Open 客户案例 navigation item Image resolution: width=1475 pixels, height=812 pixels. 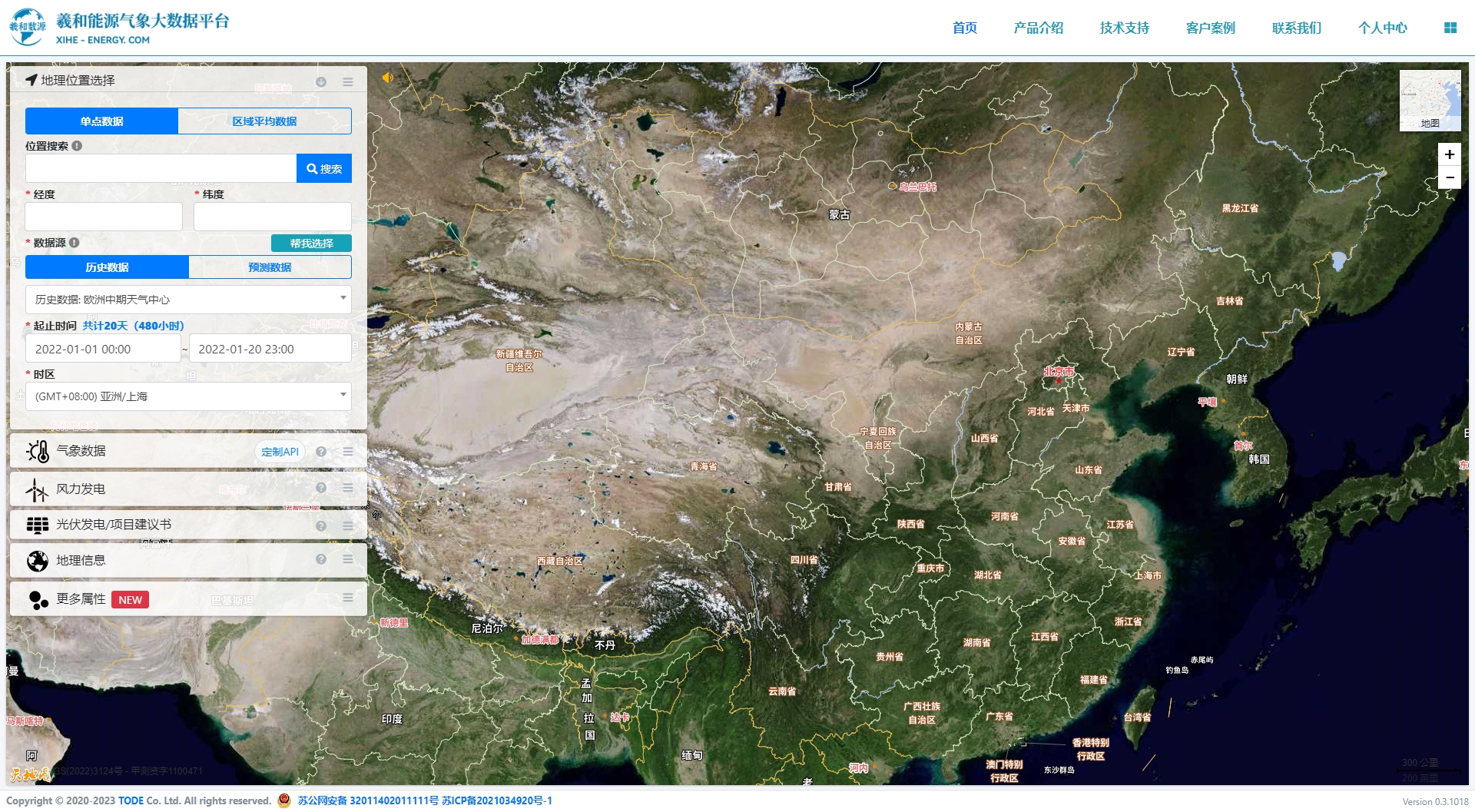pyautogui.click(x=1211, y=28)
